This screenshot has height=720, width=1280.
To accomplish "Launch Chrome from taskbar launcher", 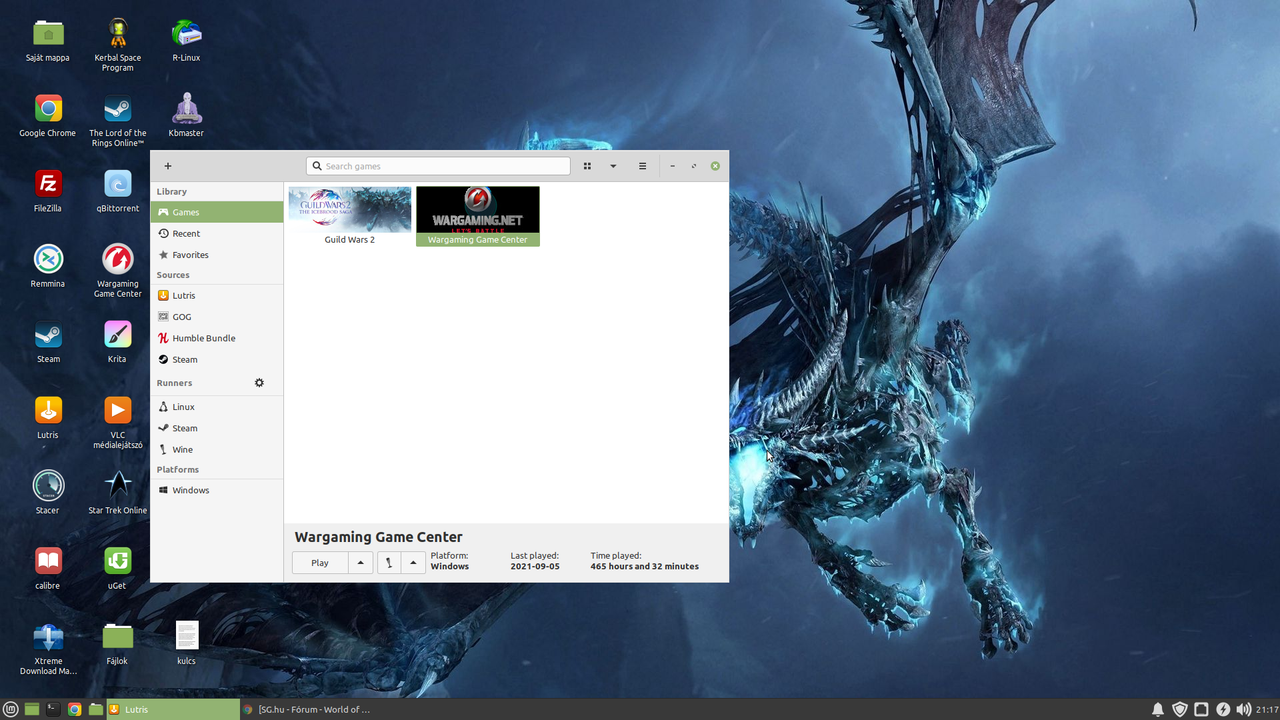I will point(74,709).
